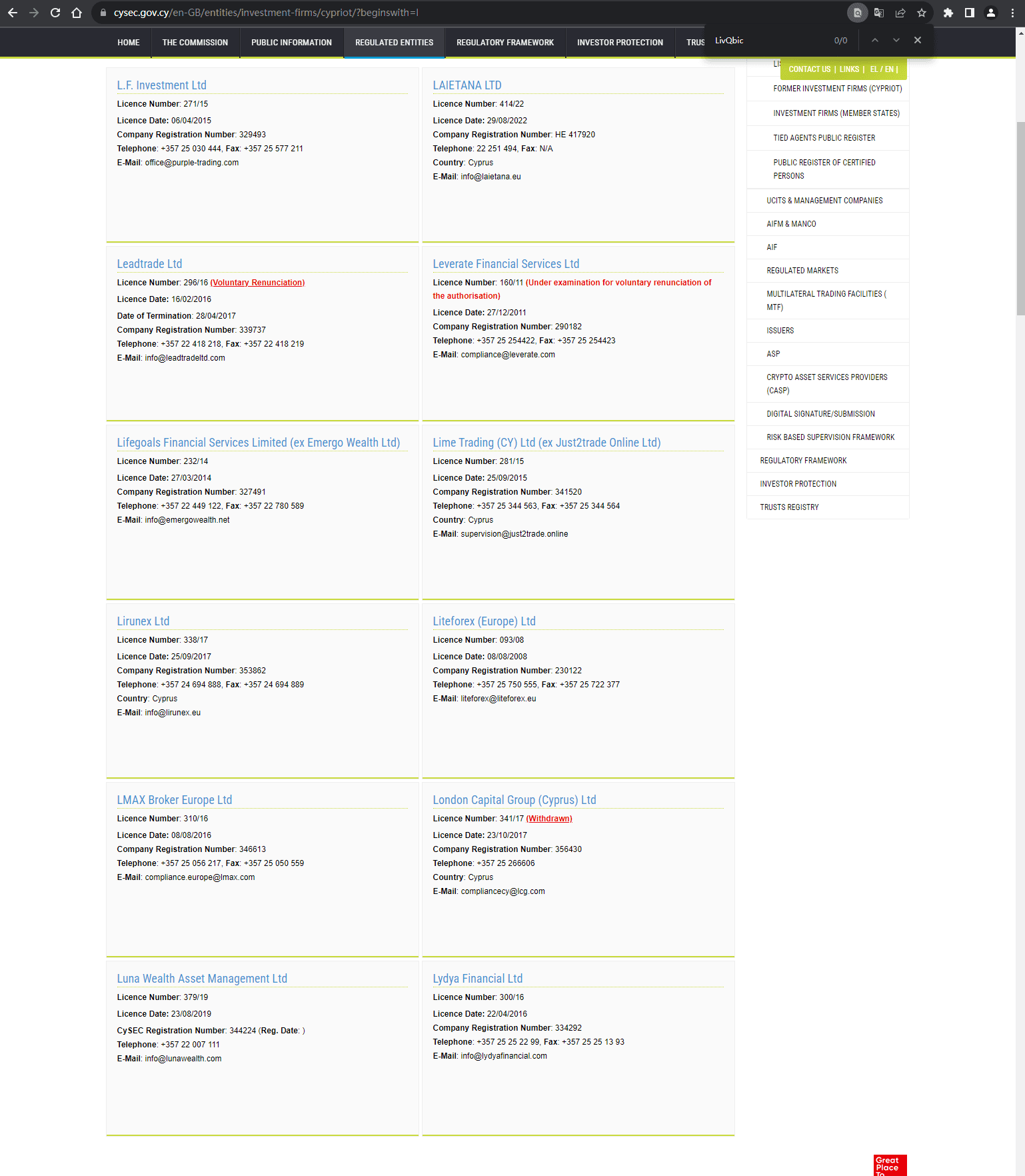Open Investor Protection sidebar link
1025x1176 pixels.
coord(798,484)
